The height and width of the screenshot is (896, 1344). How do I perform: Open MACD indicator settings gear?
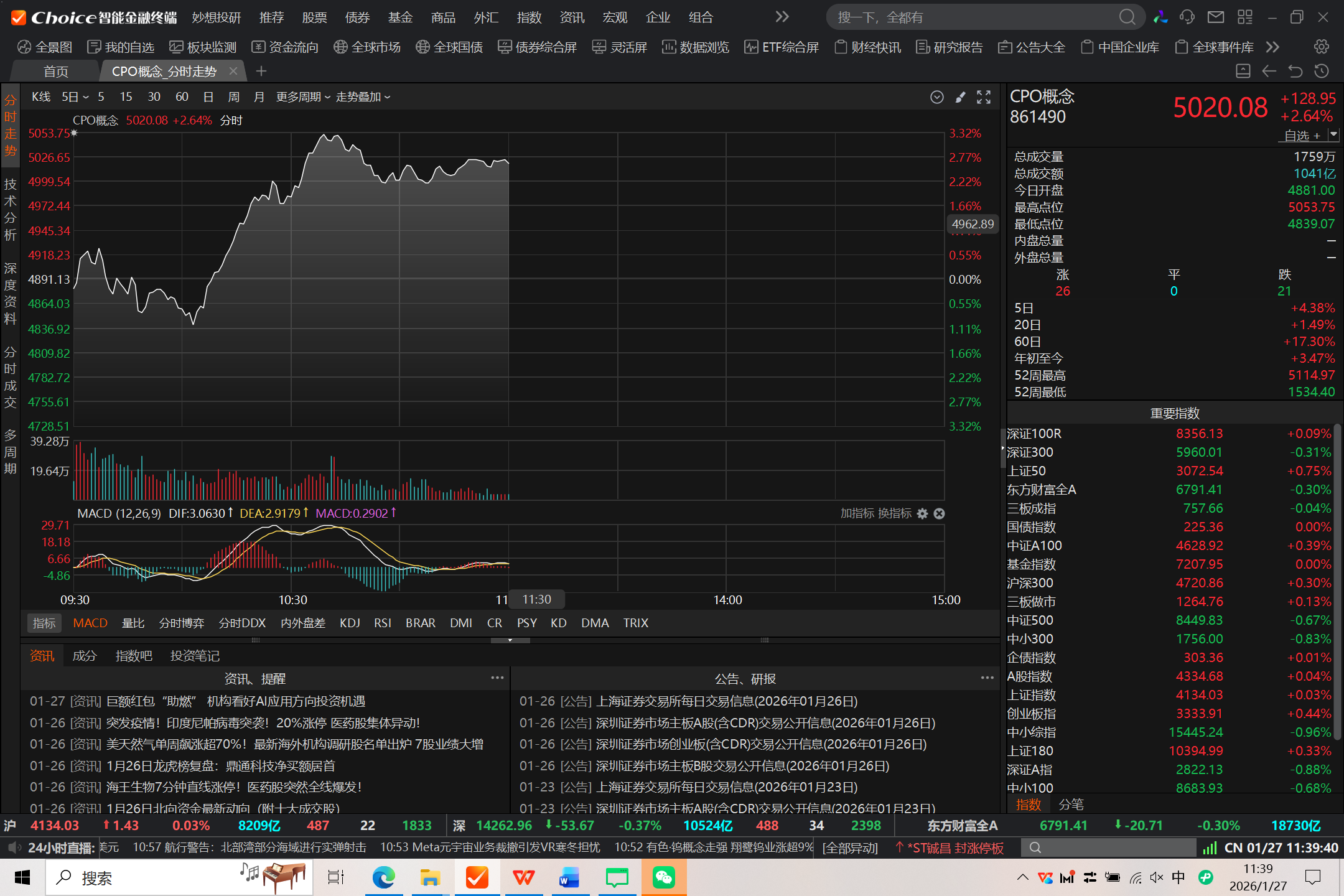[923, 513]
